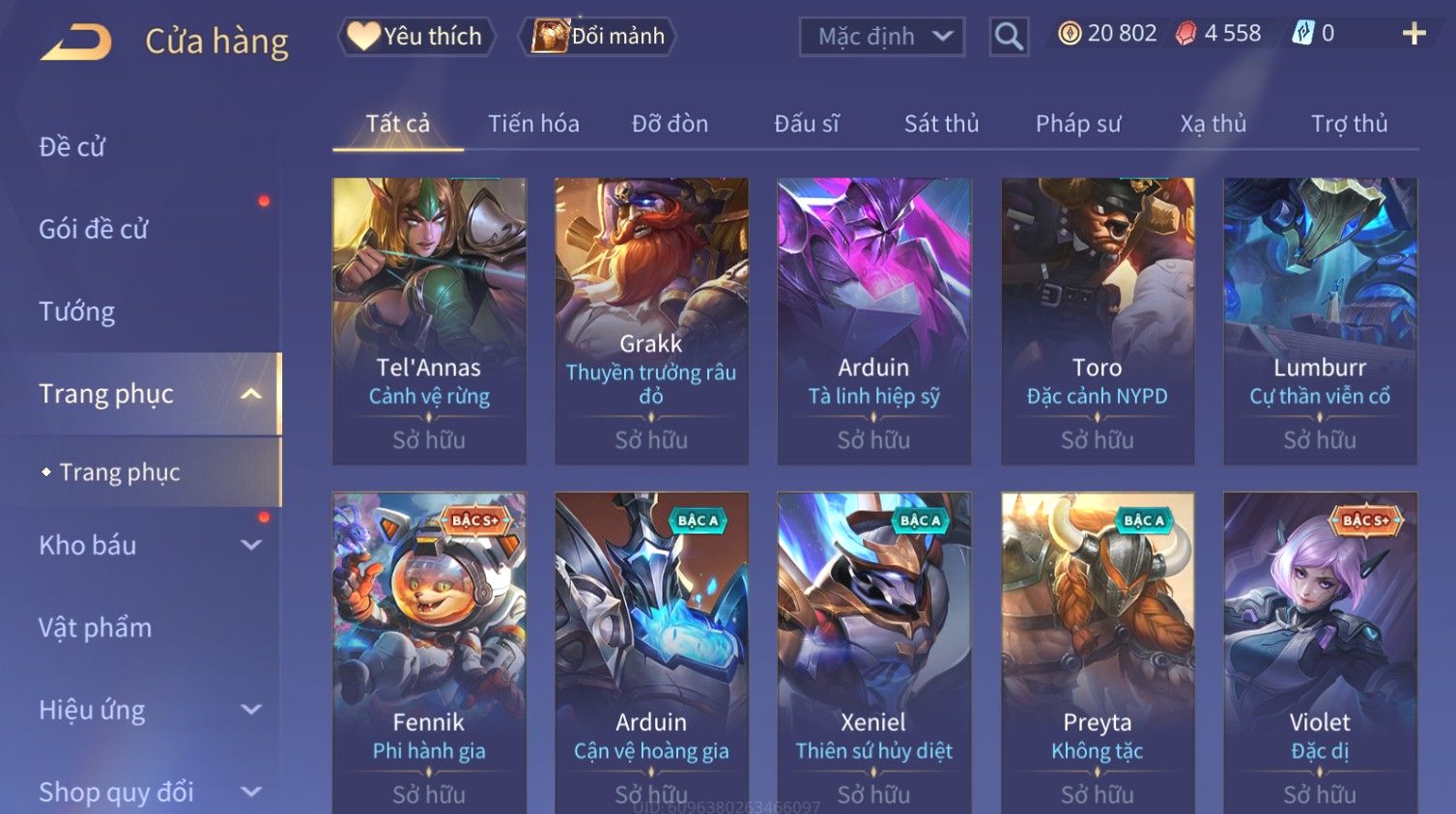This screenshot has height=814, width=1456.
Task: Select Fennik Phi hành gia skin card
Action: coord(430,653)
